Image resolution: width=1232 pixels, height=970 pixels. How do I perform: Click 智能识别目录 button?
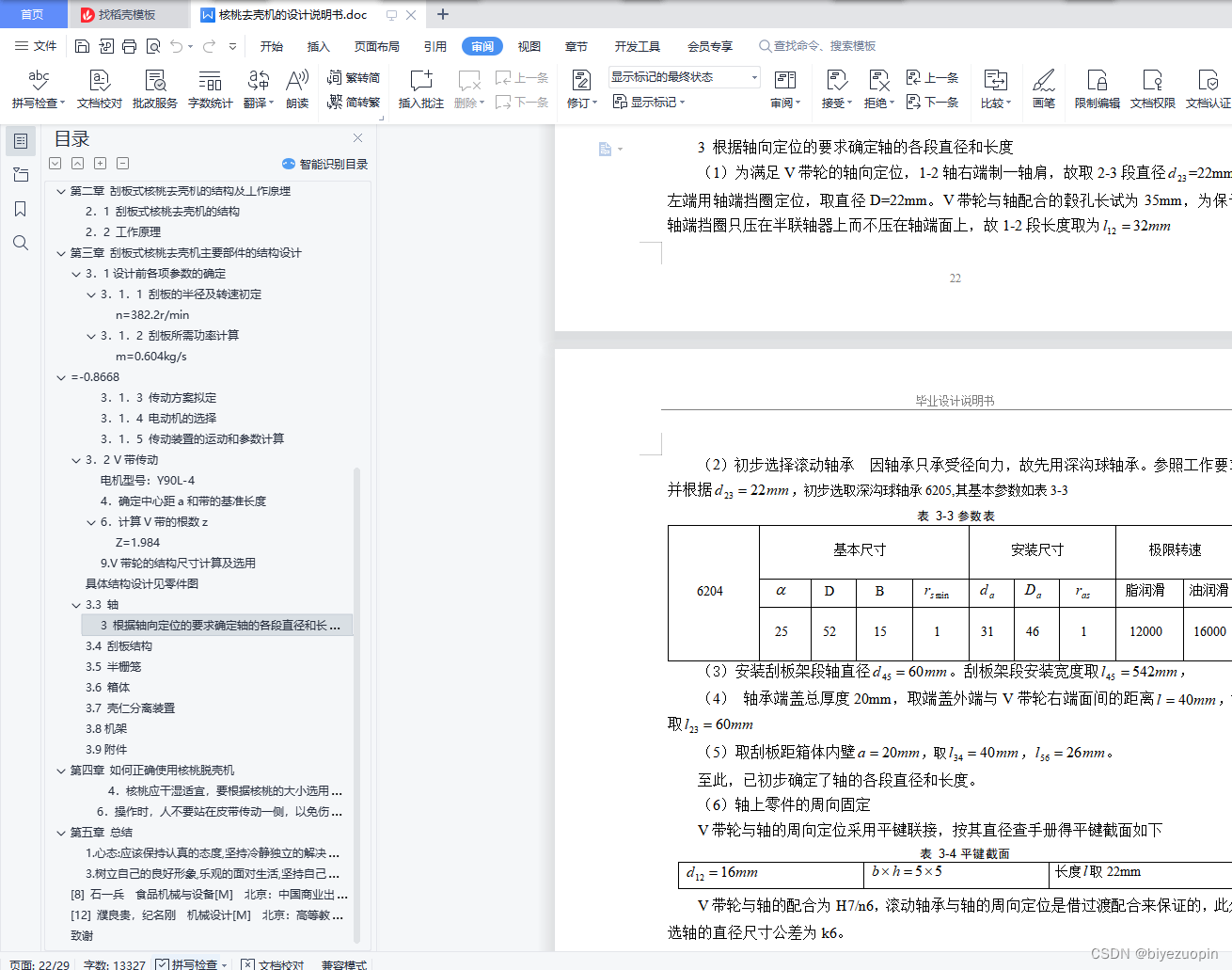[x=325, y=164]
